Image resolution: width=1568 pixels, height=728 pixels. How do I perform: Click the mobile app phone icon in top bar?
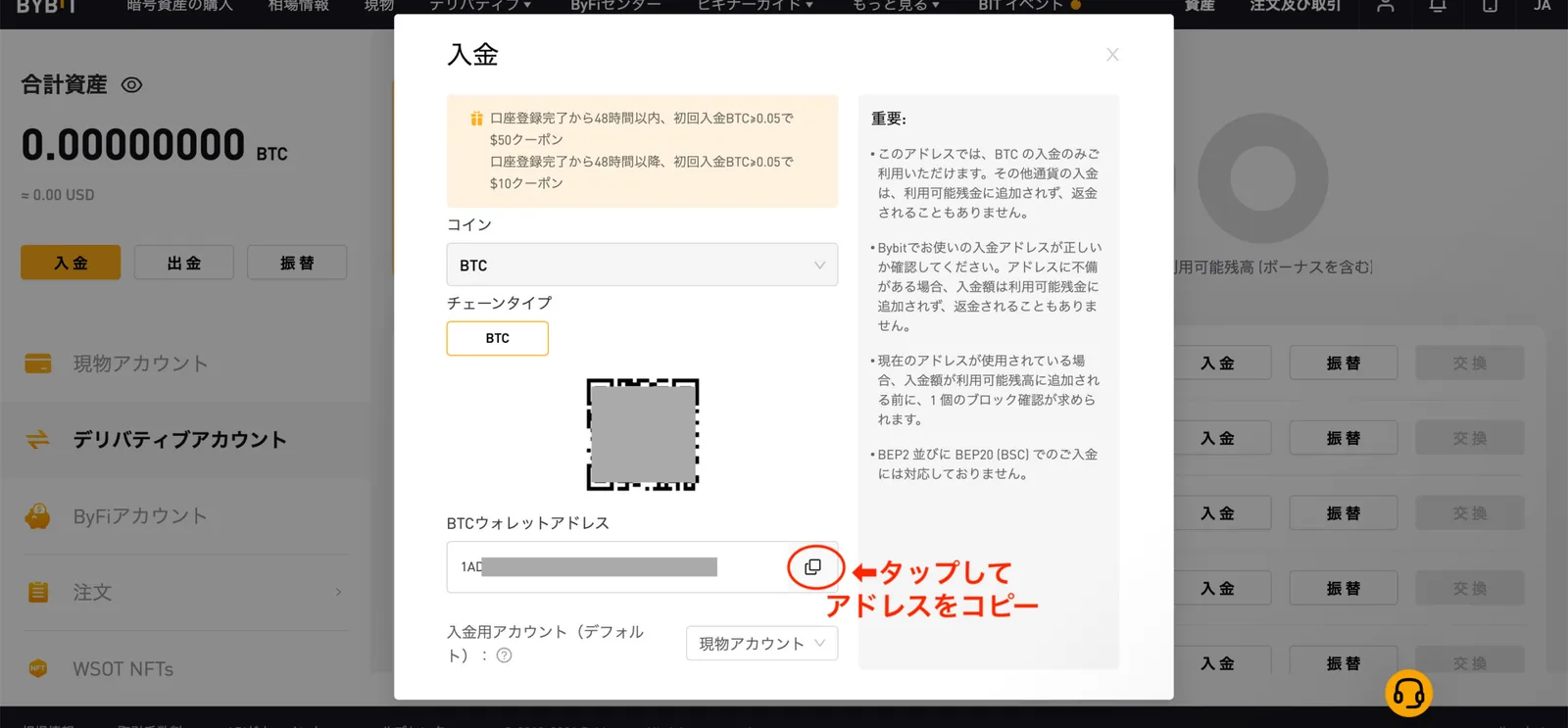click(1490, 6)
